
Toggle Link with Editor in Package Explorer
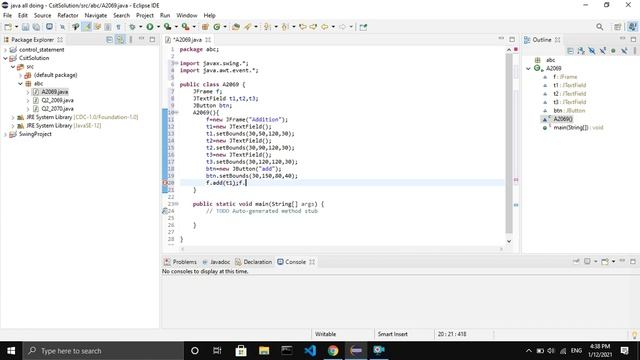click(120, 40)
